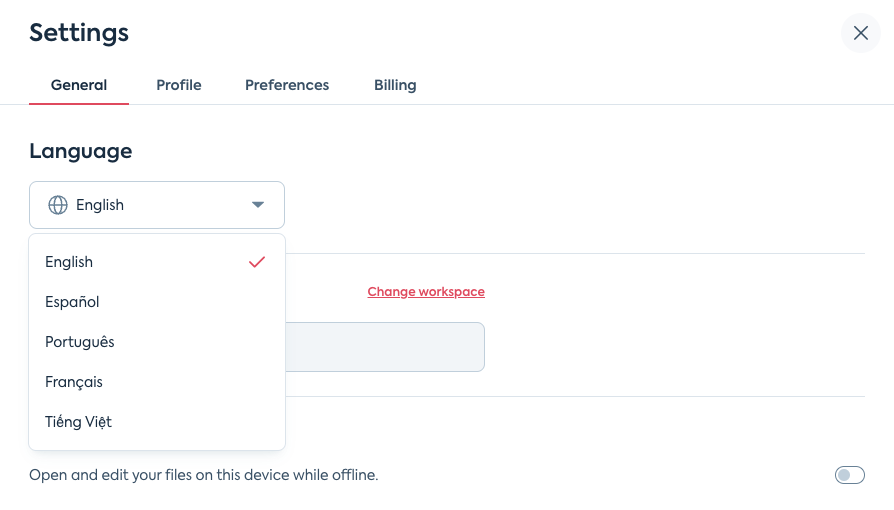This screenshot has height=510, width=894.
Task: Click the Settings dialog title
Action: click(x=79, y=33)
